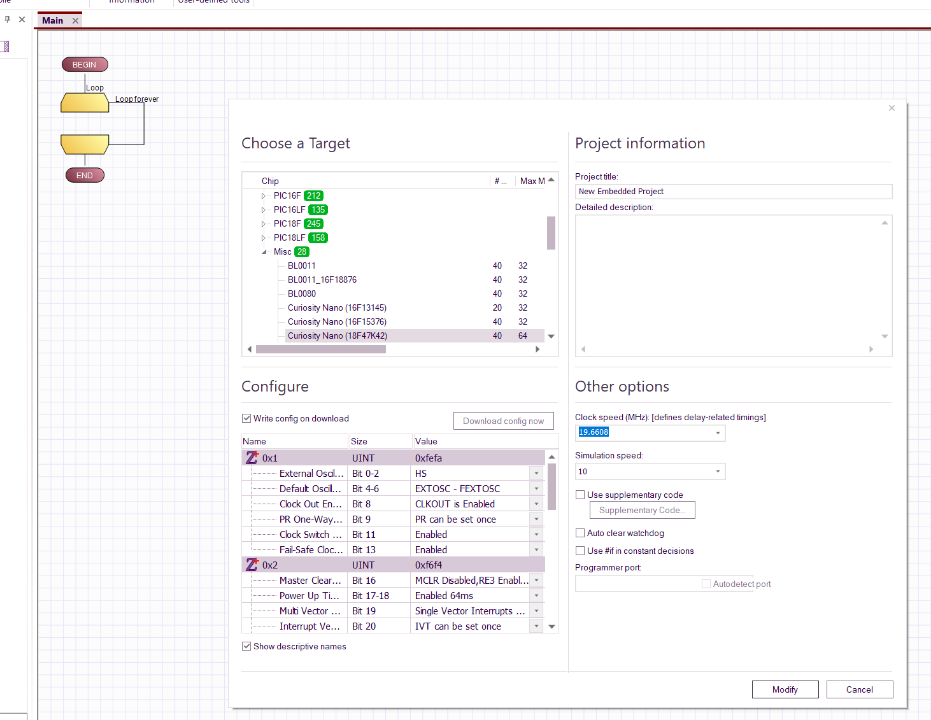Click the Detailed description text area
Screen dimensions: 931x720
[x=733, y=286]
